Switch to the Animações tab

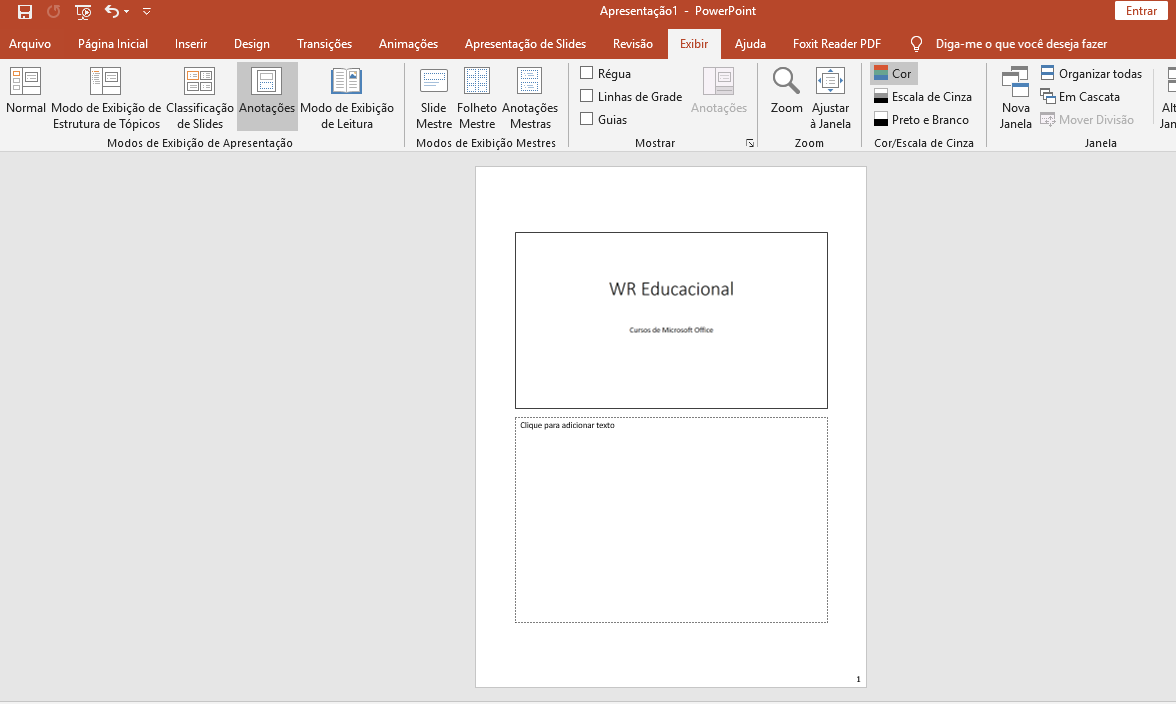pos(408,44)
